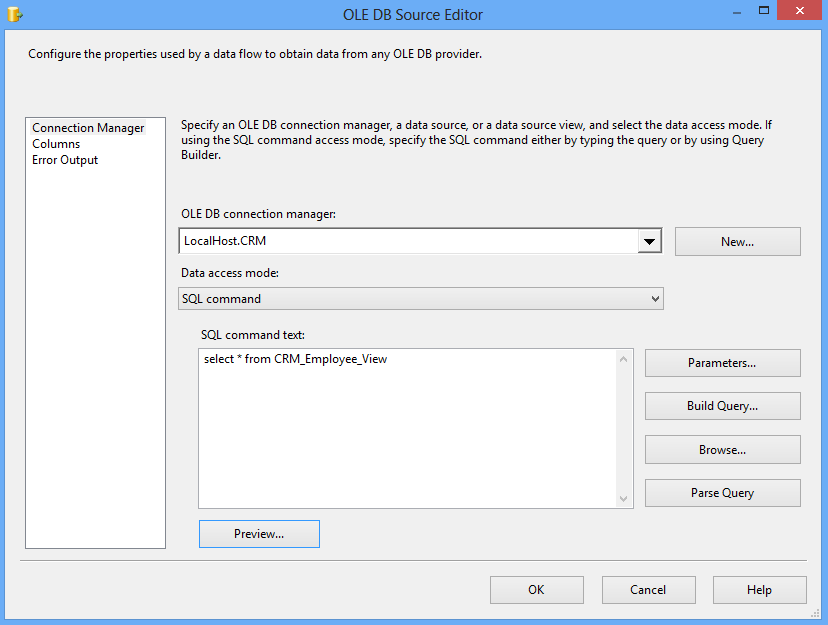The width and height of the screenshot is (828, 625).
Task: Click the SQL text scrollbar up arrow
Action: pos(624,359)
